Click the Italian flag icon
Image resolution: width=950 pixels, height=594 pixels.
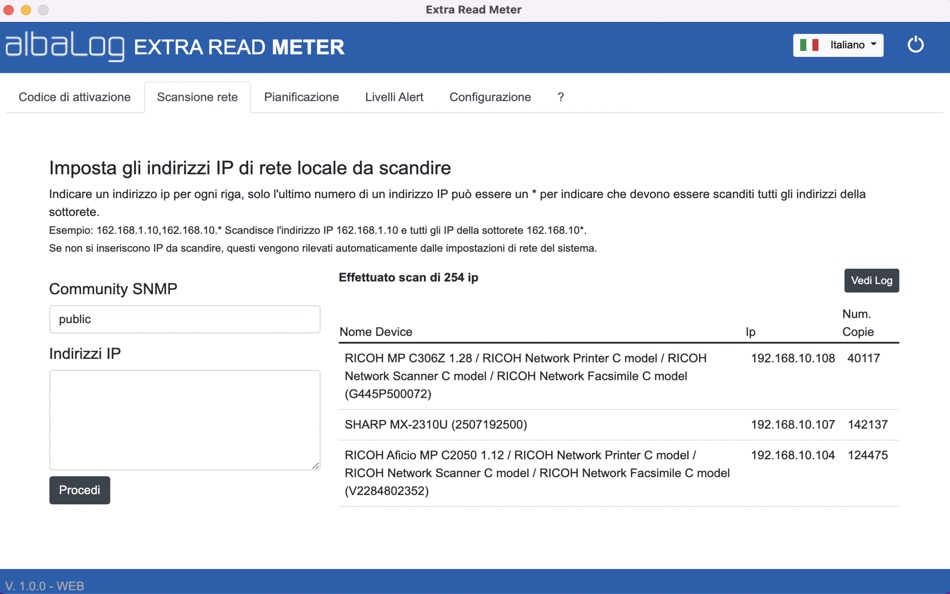click(809, 45)
